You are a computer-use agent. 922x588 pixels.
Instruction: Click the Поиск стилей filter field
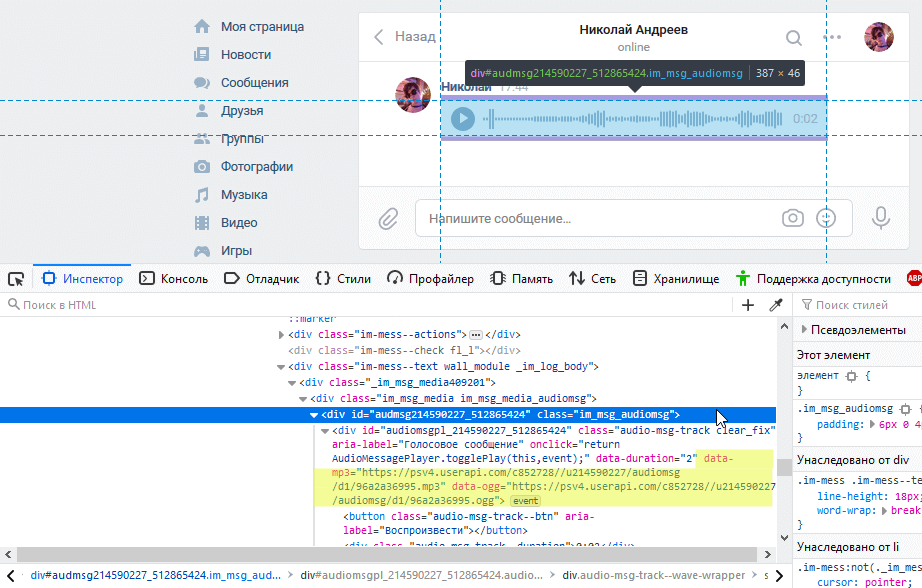point(858,305)
